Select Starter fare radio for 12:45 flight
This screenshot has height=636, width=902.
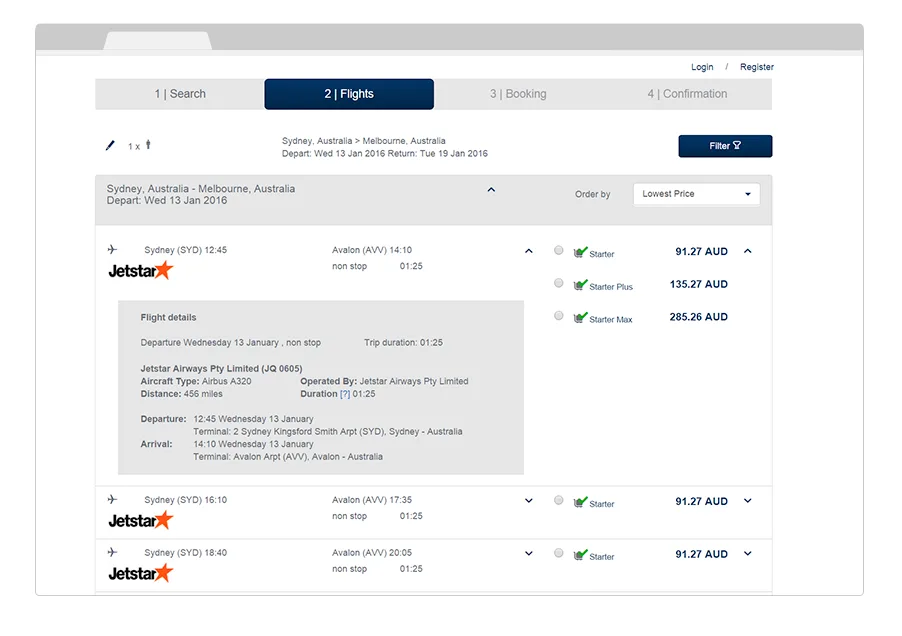(x=559, y=250)
